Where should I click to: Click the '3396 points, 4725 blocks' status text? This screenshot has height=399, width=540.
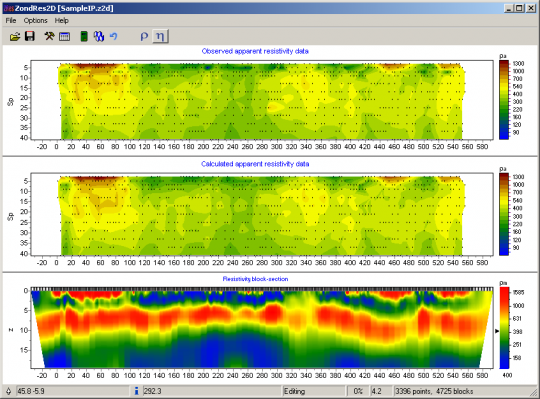434,391
